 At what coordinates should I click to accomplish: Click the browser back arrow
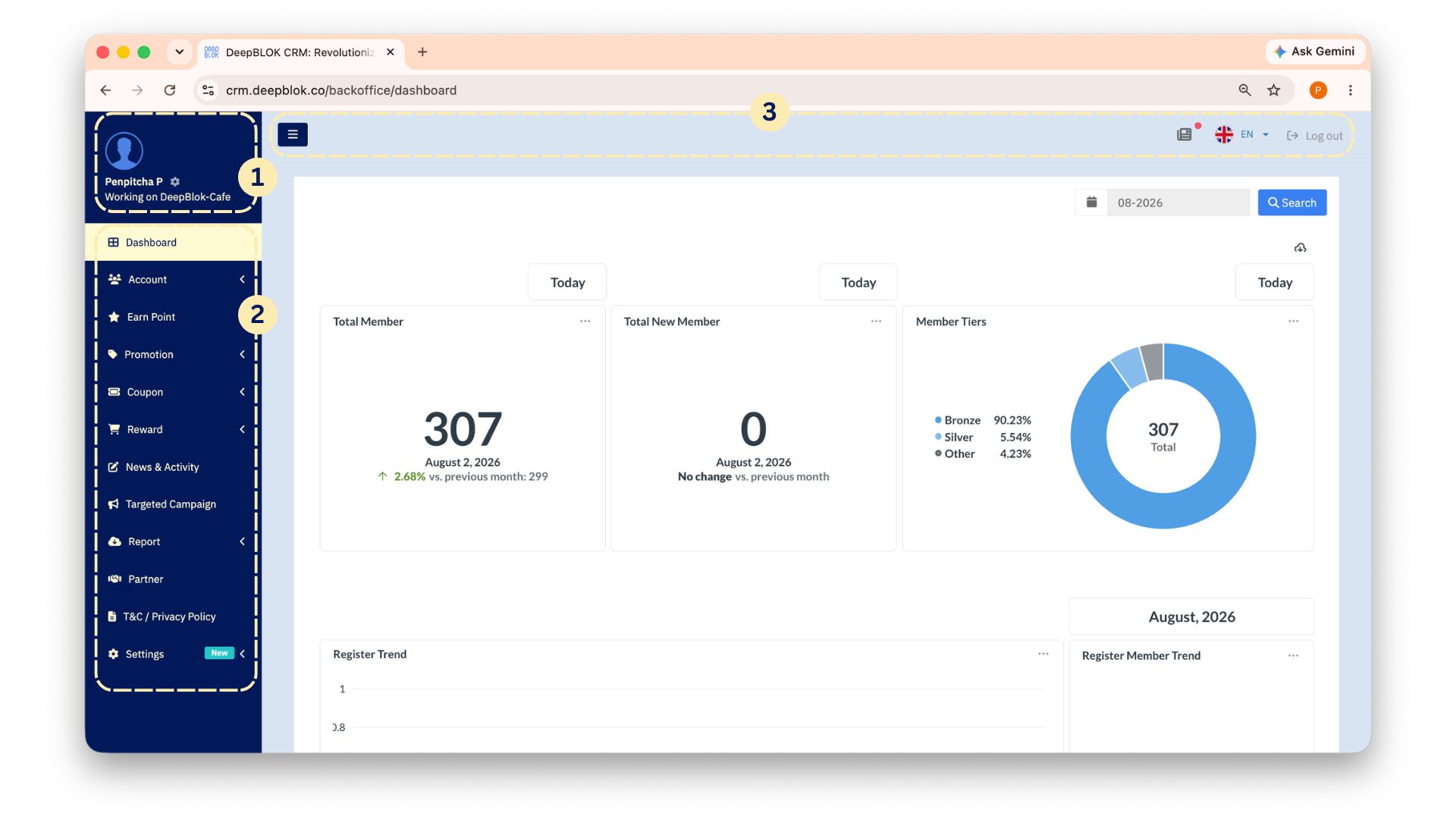pyautogui.click(x=105, y=90)
